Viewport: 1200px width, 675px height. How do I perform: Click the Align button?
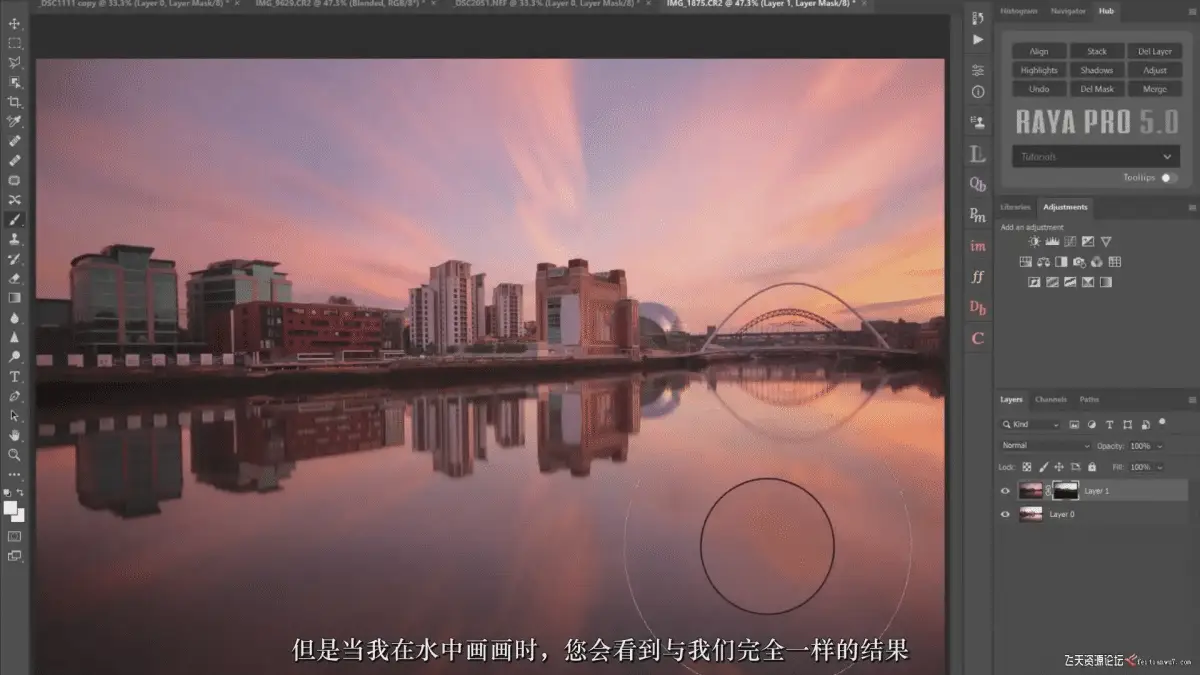click(1039, 51)
